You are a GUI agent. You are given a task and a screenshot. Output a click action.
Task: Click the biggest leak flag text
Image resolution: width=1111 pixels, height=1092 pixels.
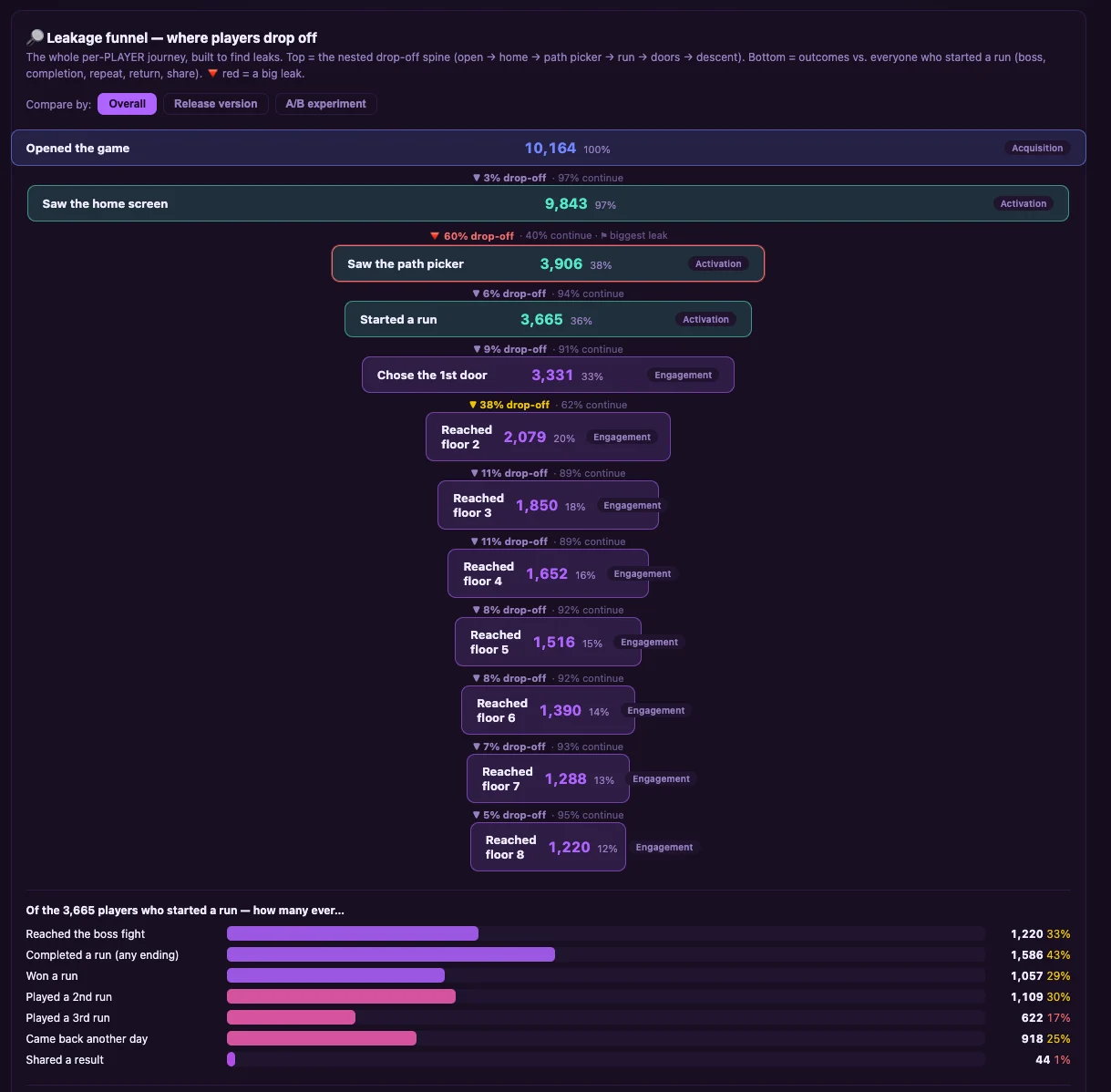[x=633, y=235]
